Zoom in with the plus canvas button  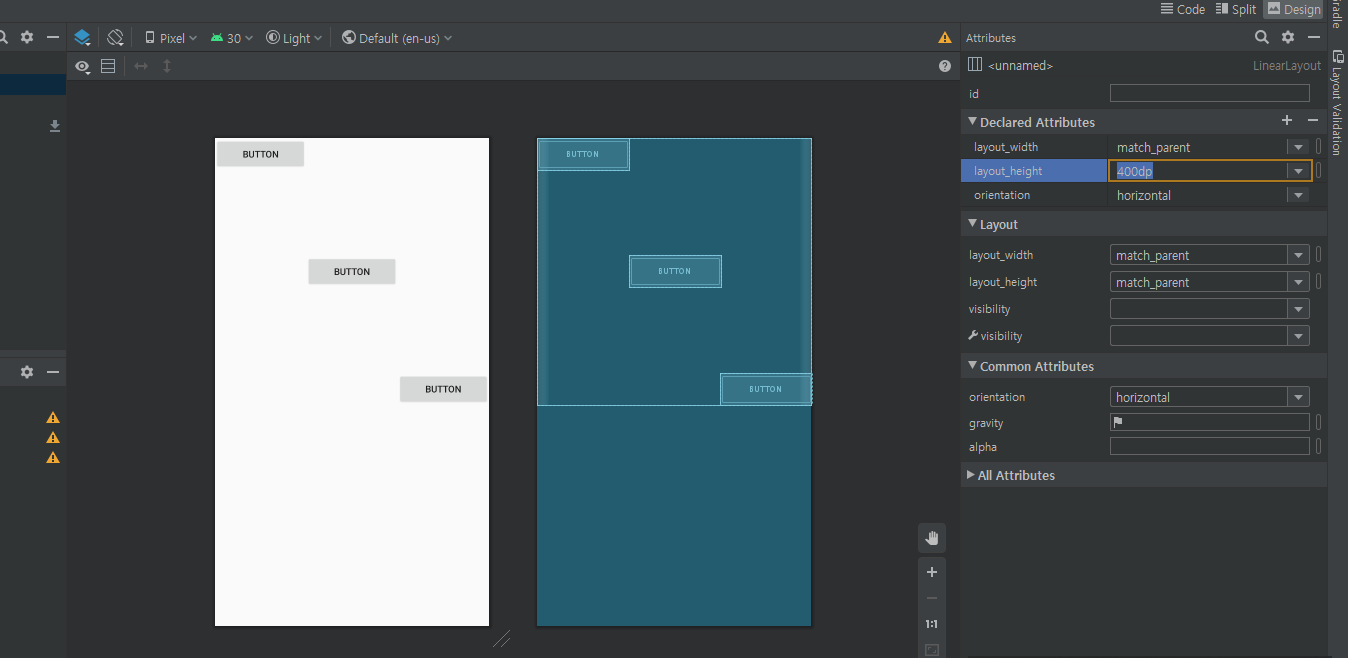[932, 572]
